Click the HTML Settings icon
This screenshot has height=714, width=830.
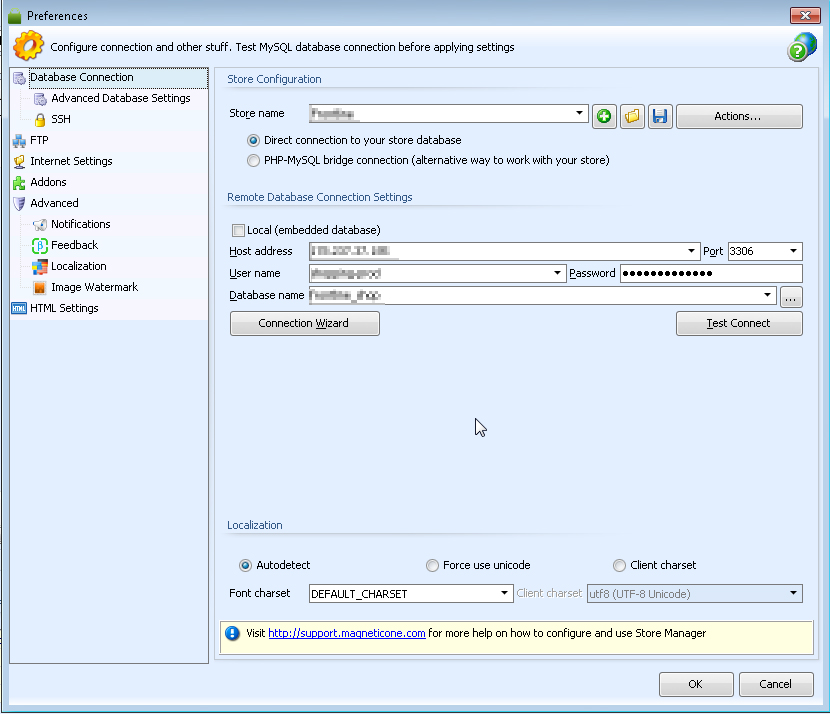19,309
